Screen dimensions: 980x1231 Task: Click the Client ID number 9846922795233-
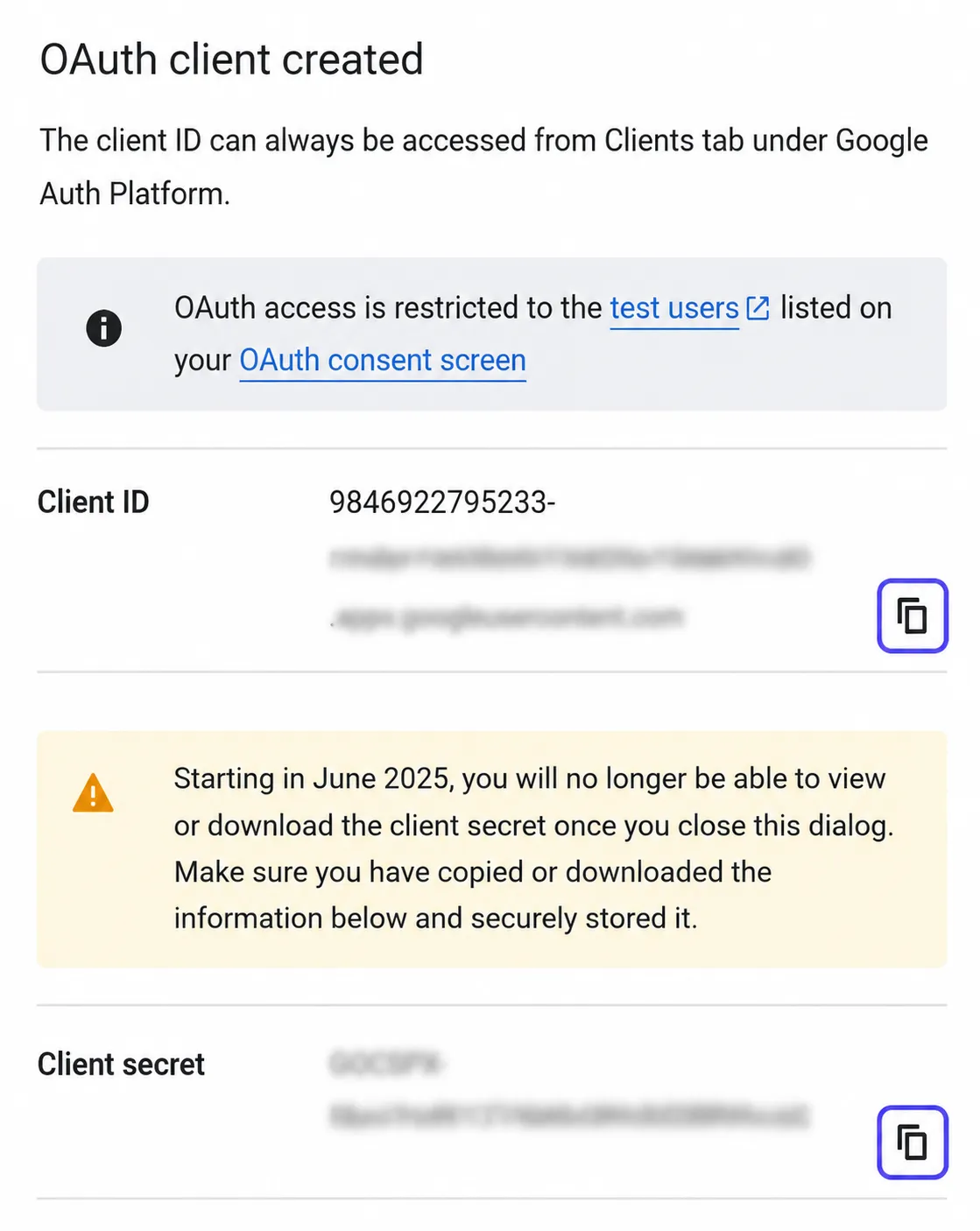click(x=442, y=503)
